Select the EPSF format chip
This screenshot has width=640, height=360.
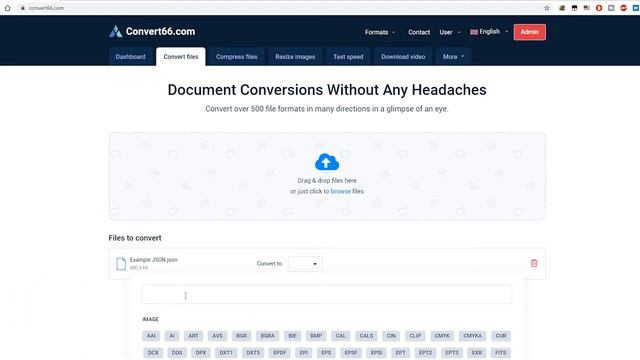click(x=351, y=353)
